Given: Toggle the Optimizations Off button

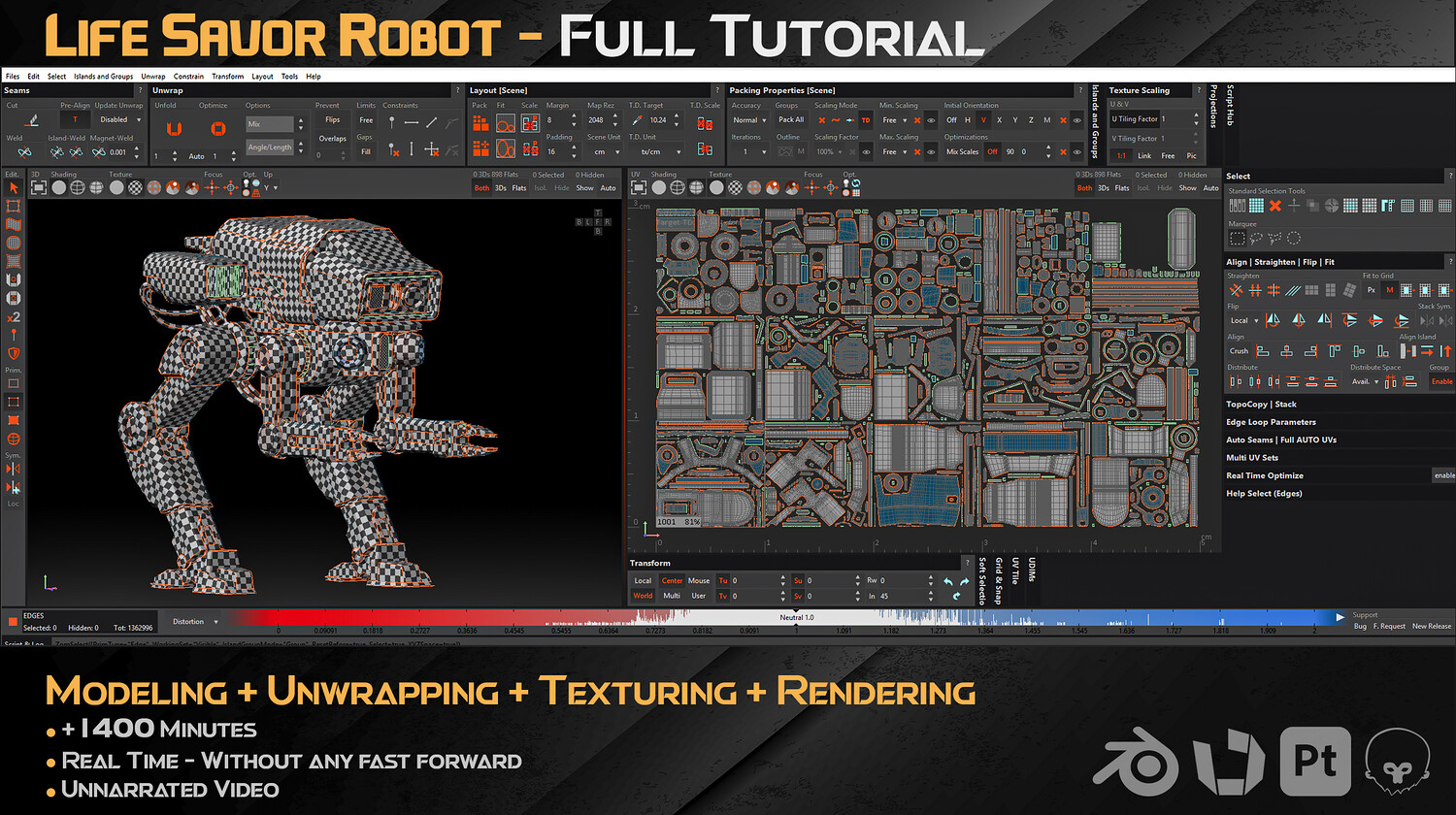Looking at the screenshot, I should tap(992, 151).
